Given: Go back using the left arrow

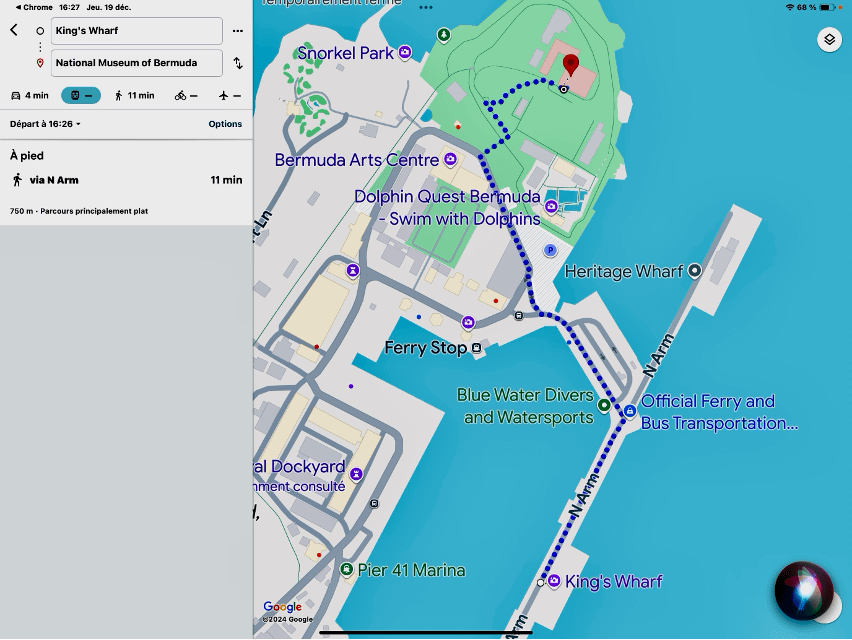Looking at the screenshot, I should tap(14, 30).
